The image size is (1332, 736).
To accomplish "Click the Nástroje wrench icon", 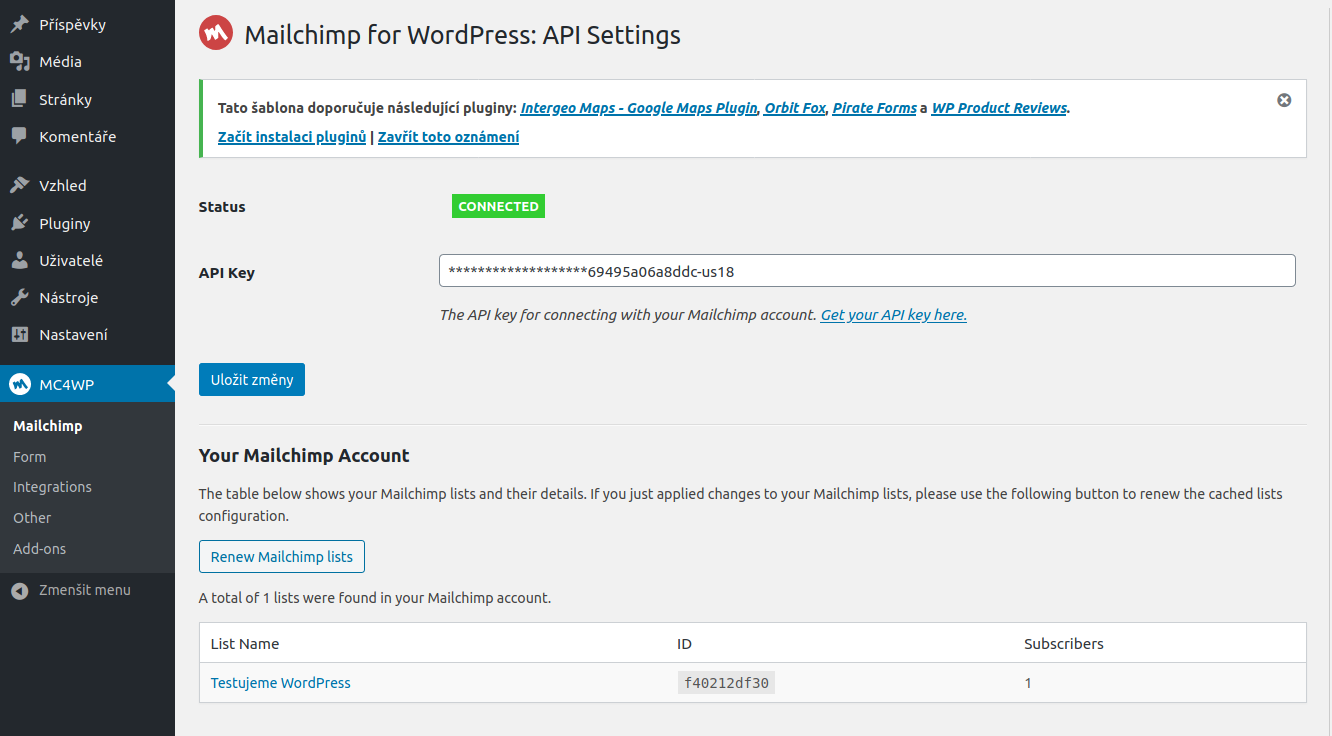I will pyautogui.click(x=20, y=297).
